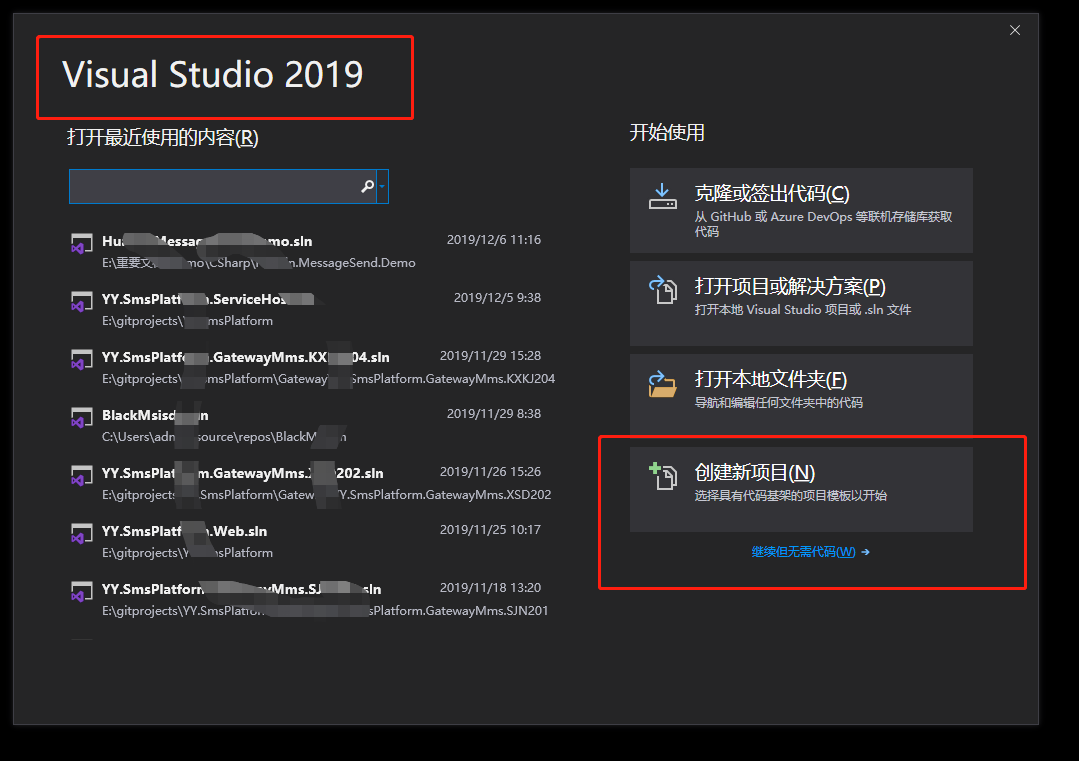Open recent solution ending in MessageSend.Demo

pyautogui.click(x=312, y=251)
